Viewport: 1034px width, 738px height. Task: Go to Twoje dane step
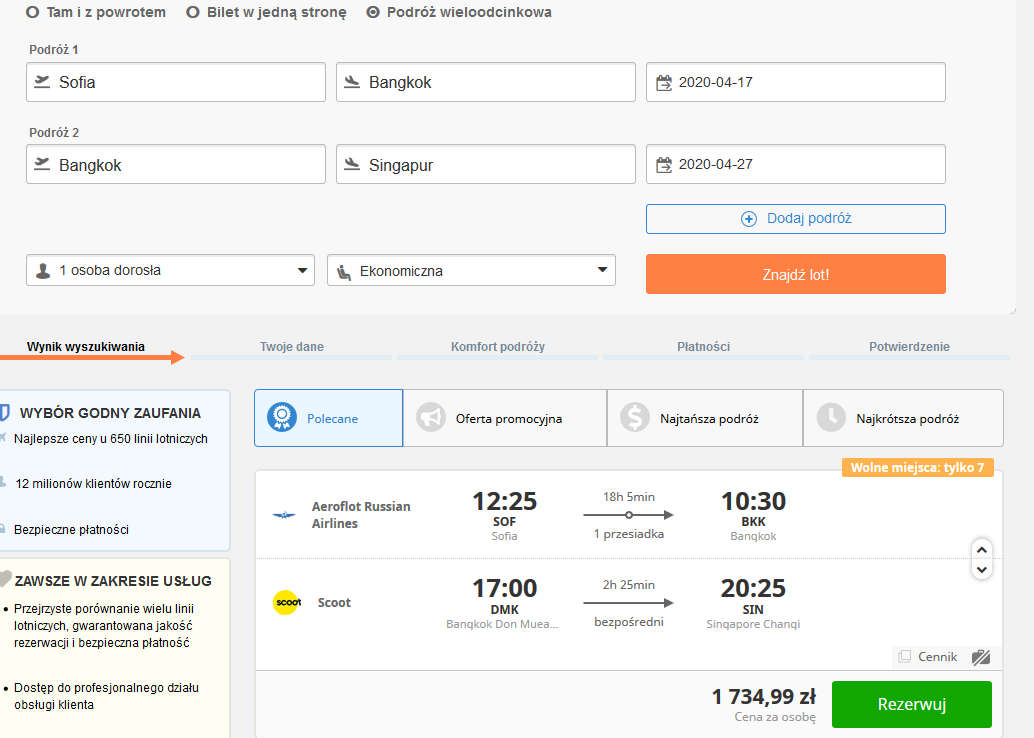point(291,347)
